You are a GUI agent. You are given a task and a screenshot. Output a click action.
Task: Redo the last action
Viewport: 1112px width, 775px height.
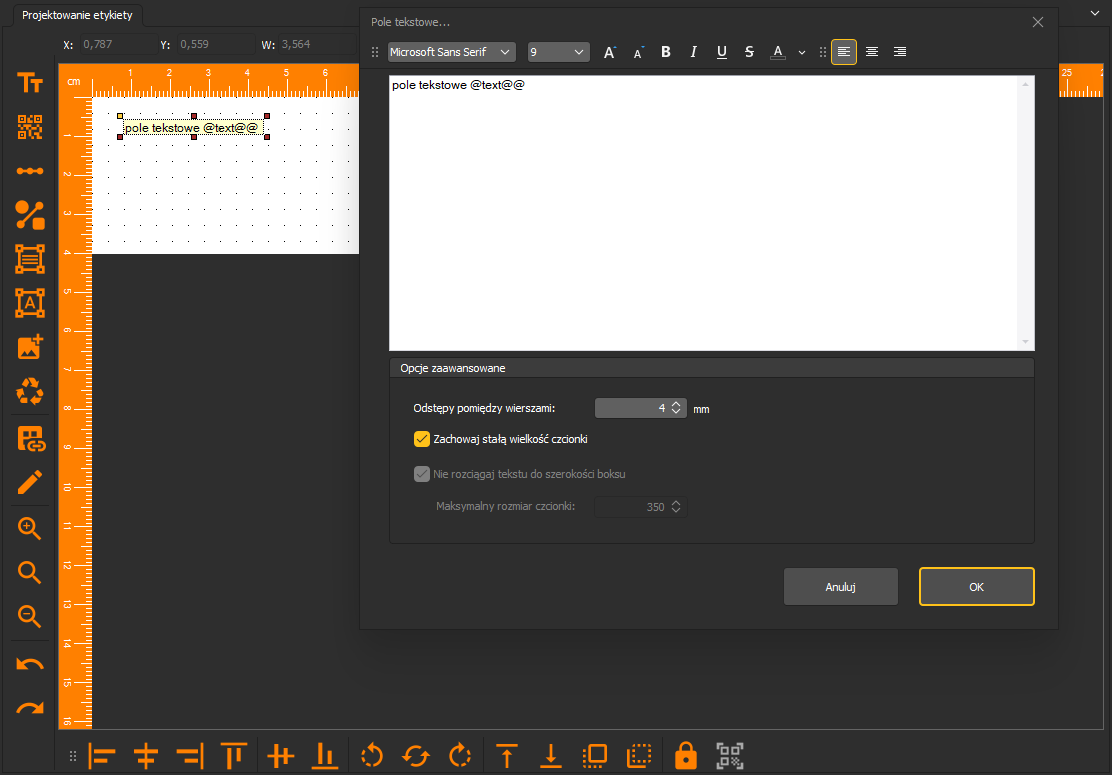[30, 708]
